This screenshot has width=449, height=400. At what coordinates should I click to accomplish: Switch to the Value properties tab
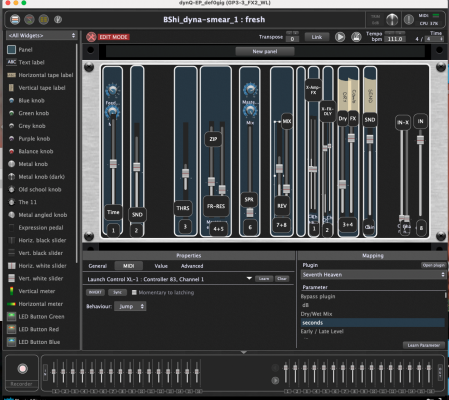pyautogui.click(x=161, y=266)
